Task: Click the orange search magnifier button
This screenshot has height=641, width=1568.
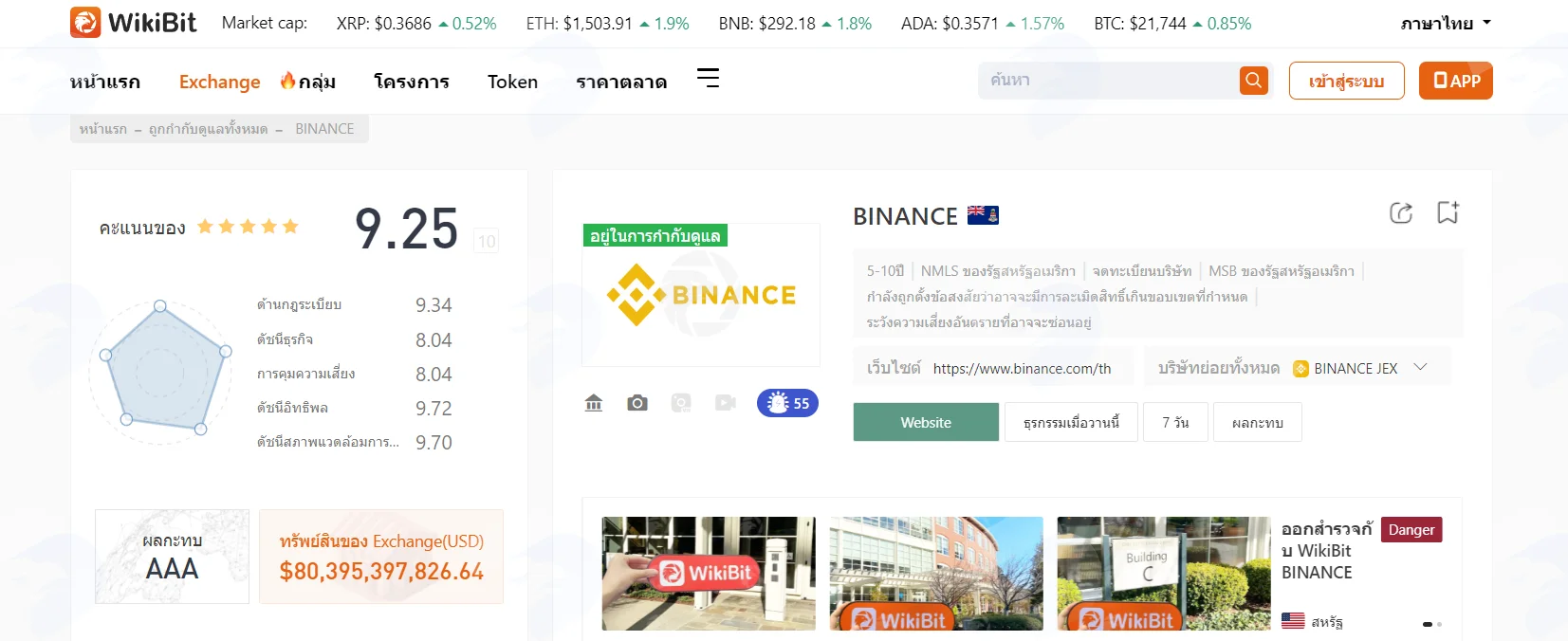Action: click(1253, 81)
